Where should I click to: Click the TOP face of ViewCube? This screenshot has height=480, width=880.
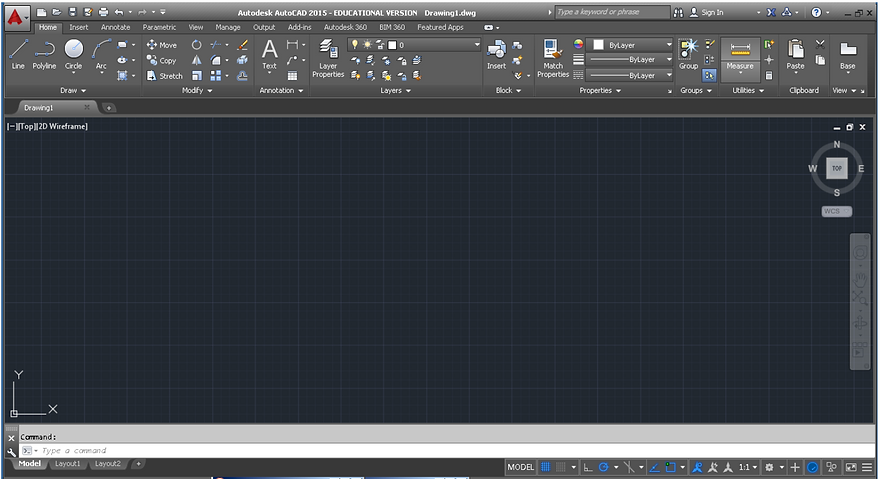pos(837,168)
